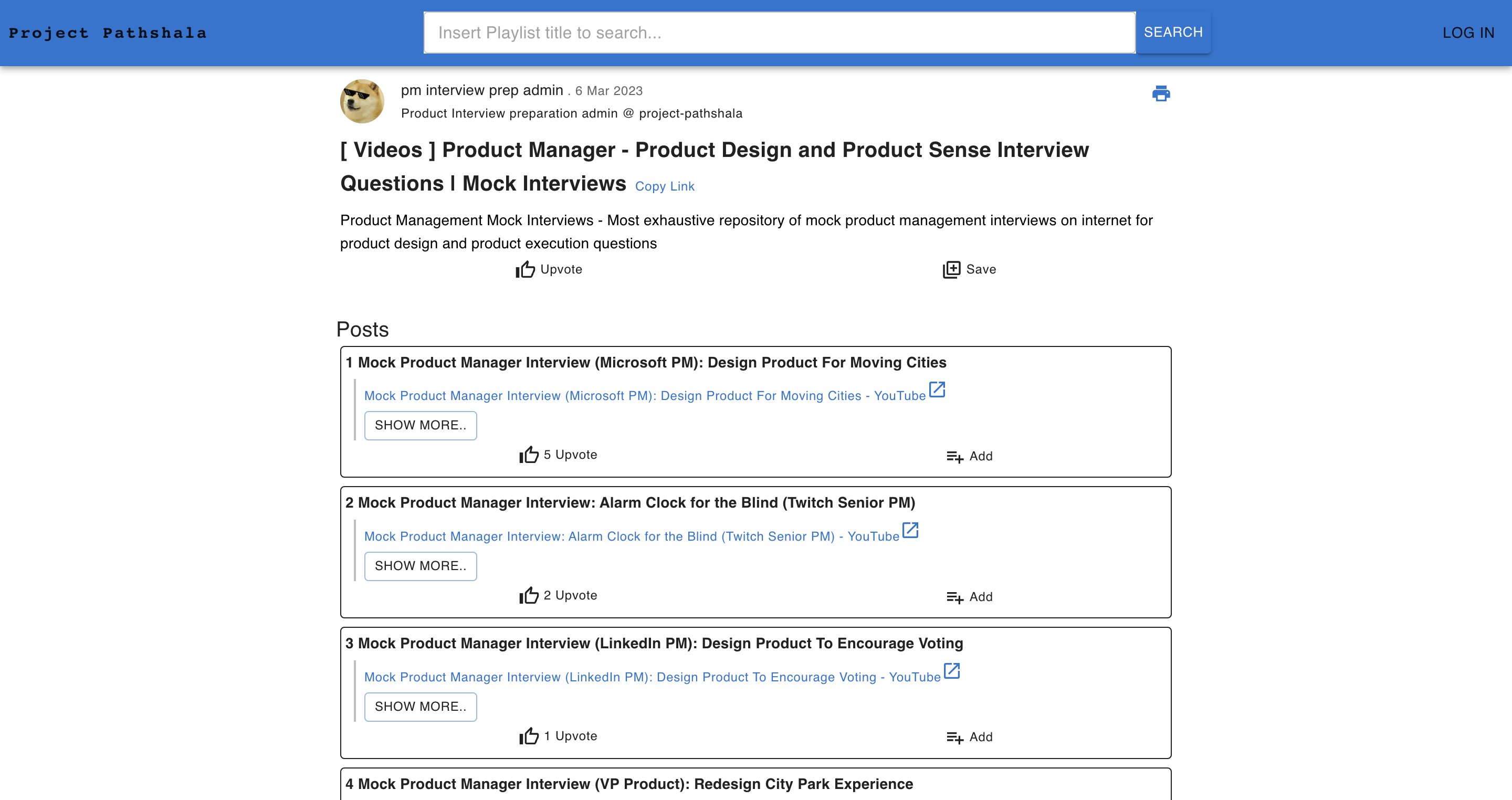The image size is (1512, 800).
Task: Click post title 1 Design Product For Moving Cities
Action: pos(646,363)
